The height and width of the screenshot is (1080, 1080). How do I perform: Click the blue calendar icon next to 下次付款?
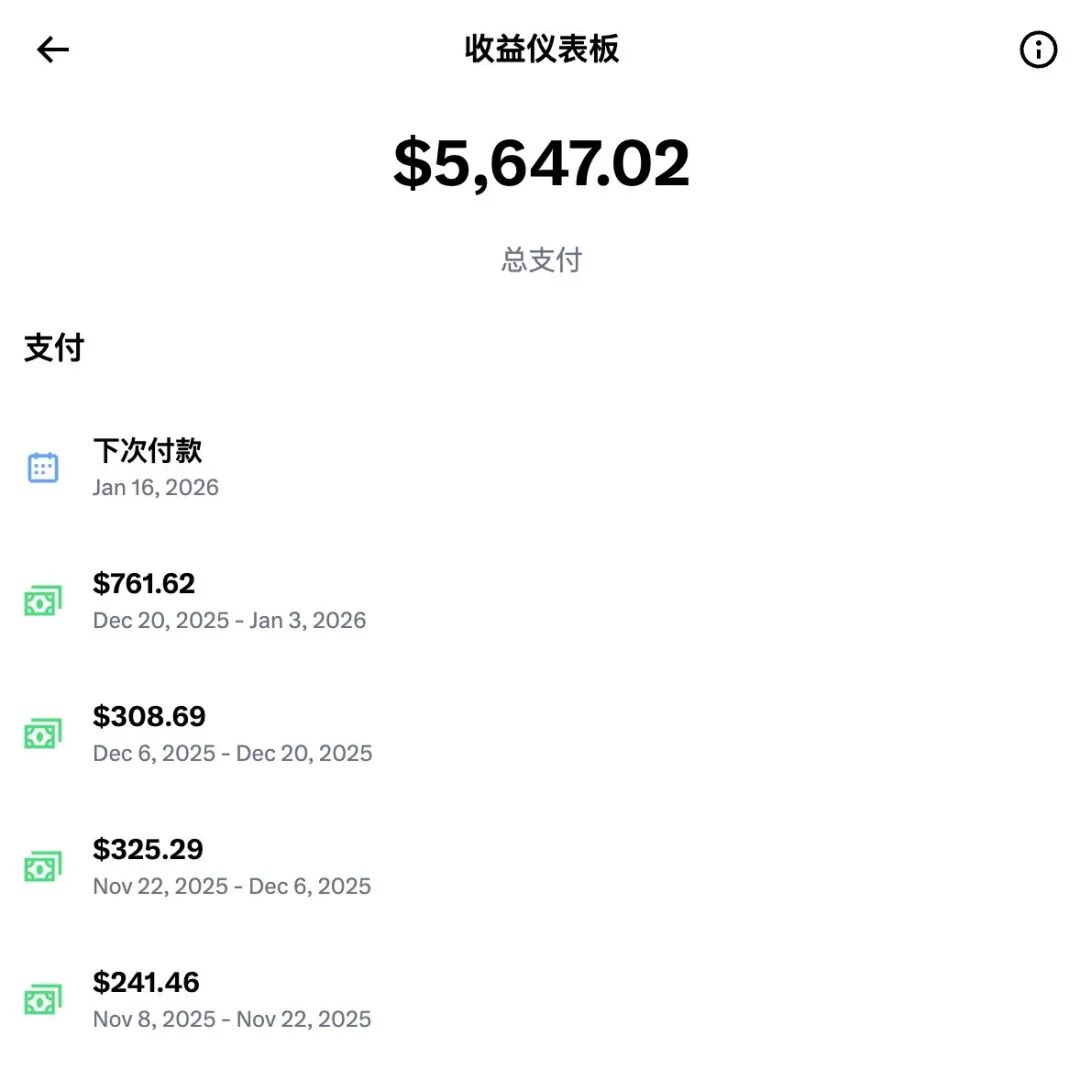(x=41, y=467)
